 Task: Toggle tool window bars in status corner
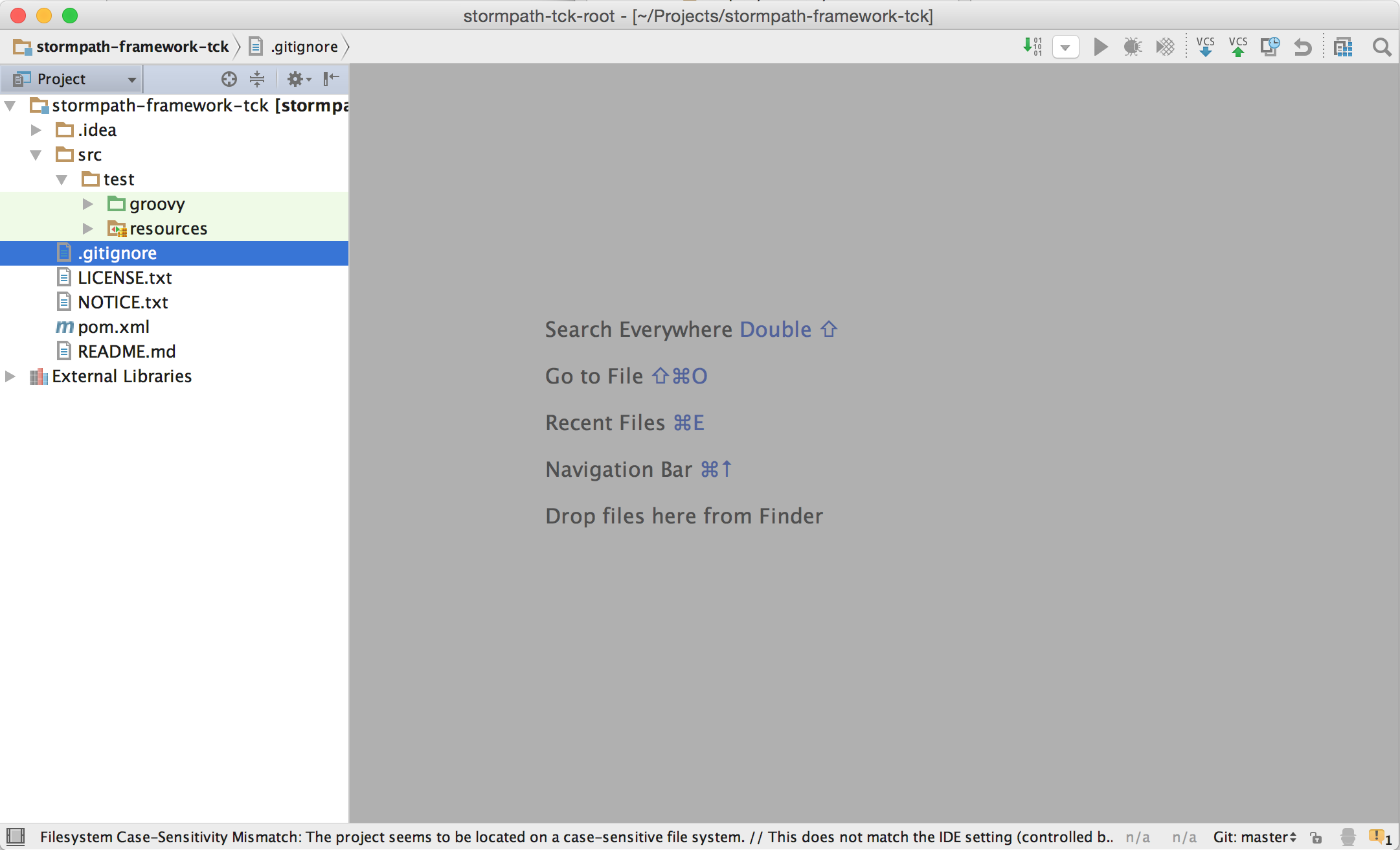(x=16, y=836)
